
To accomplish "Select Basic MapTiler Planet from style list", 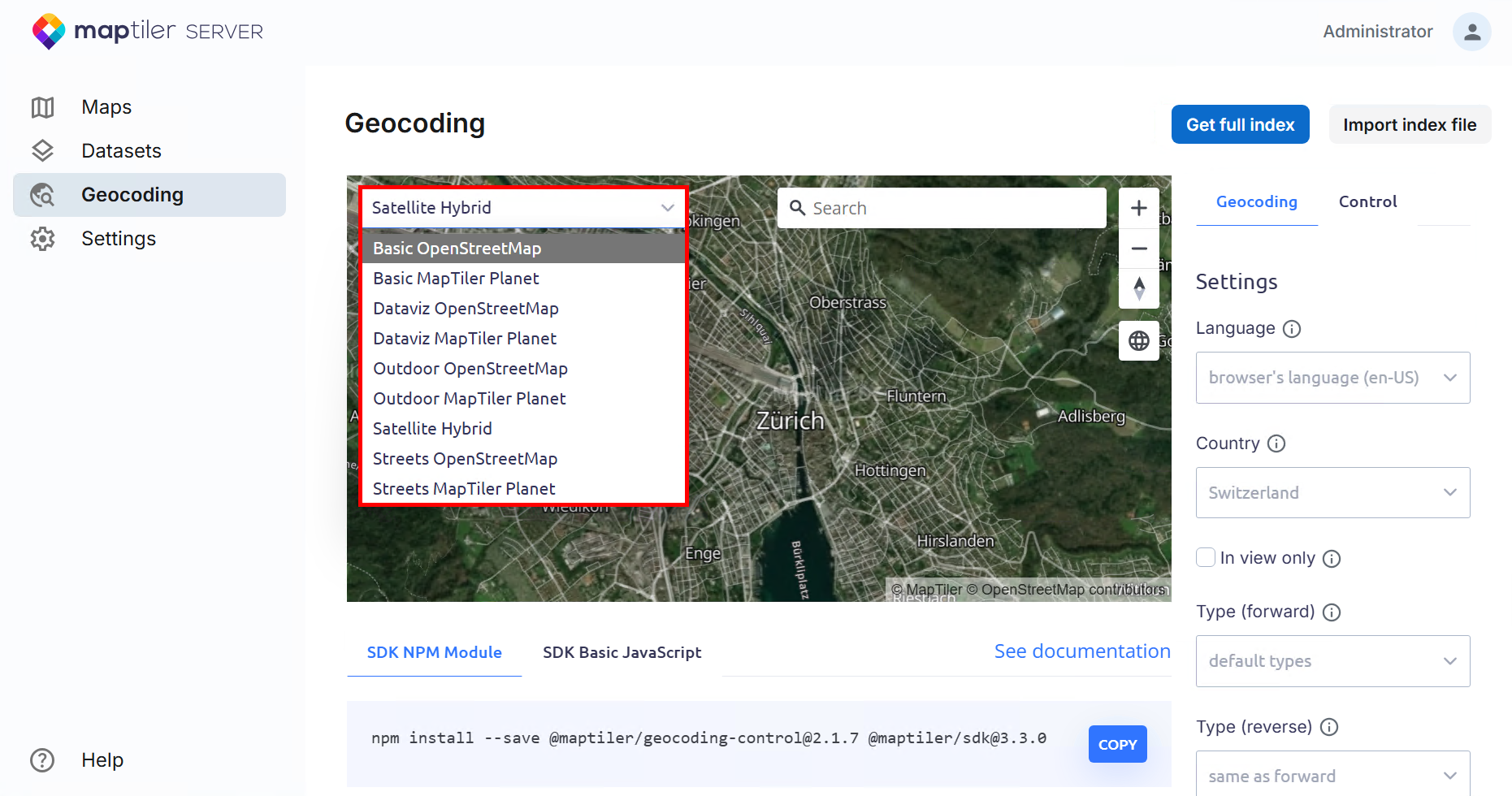I will 456,279.
